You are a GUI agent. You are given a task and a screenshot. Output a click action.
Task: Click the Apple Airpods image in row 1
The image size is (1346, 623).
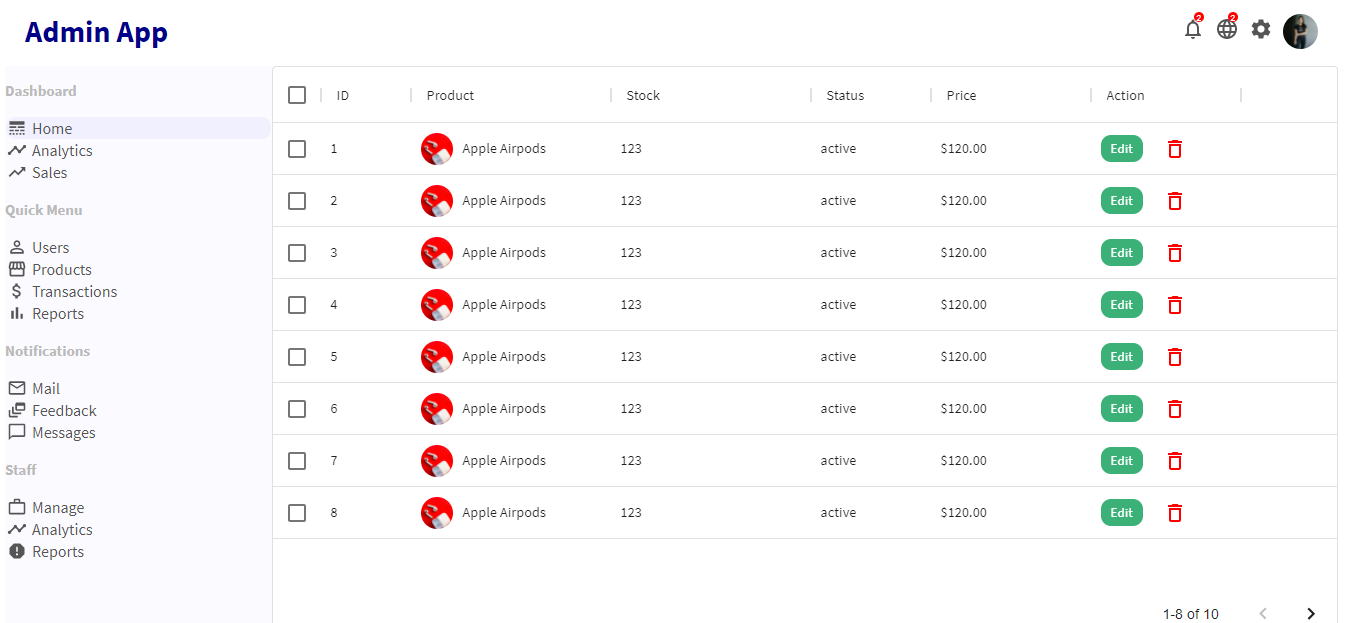[x=437, y=149]
